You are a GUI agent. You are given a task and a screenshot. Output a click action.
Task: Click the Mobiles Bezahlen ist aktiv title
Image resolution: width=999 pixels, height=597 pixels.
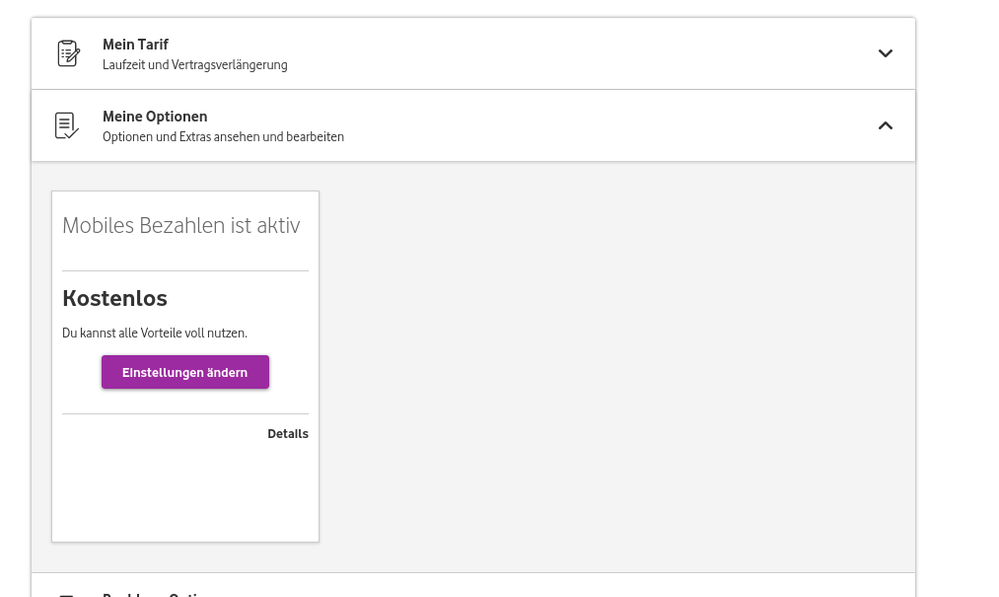click(x=181, y=226)
